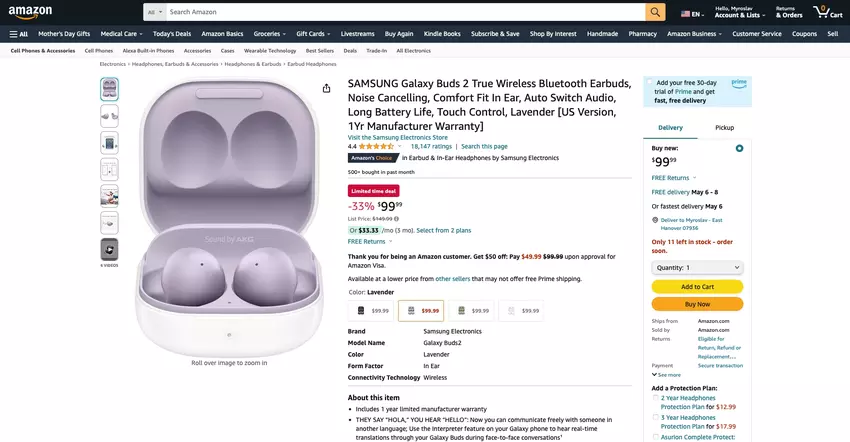
Task: Open the Quantity dropdown
Action: [697, 268]
